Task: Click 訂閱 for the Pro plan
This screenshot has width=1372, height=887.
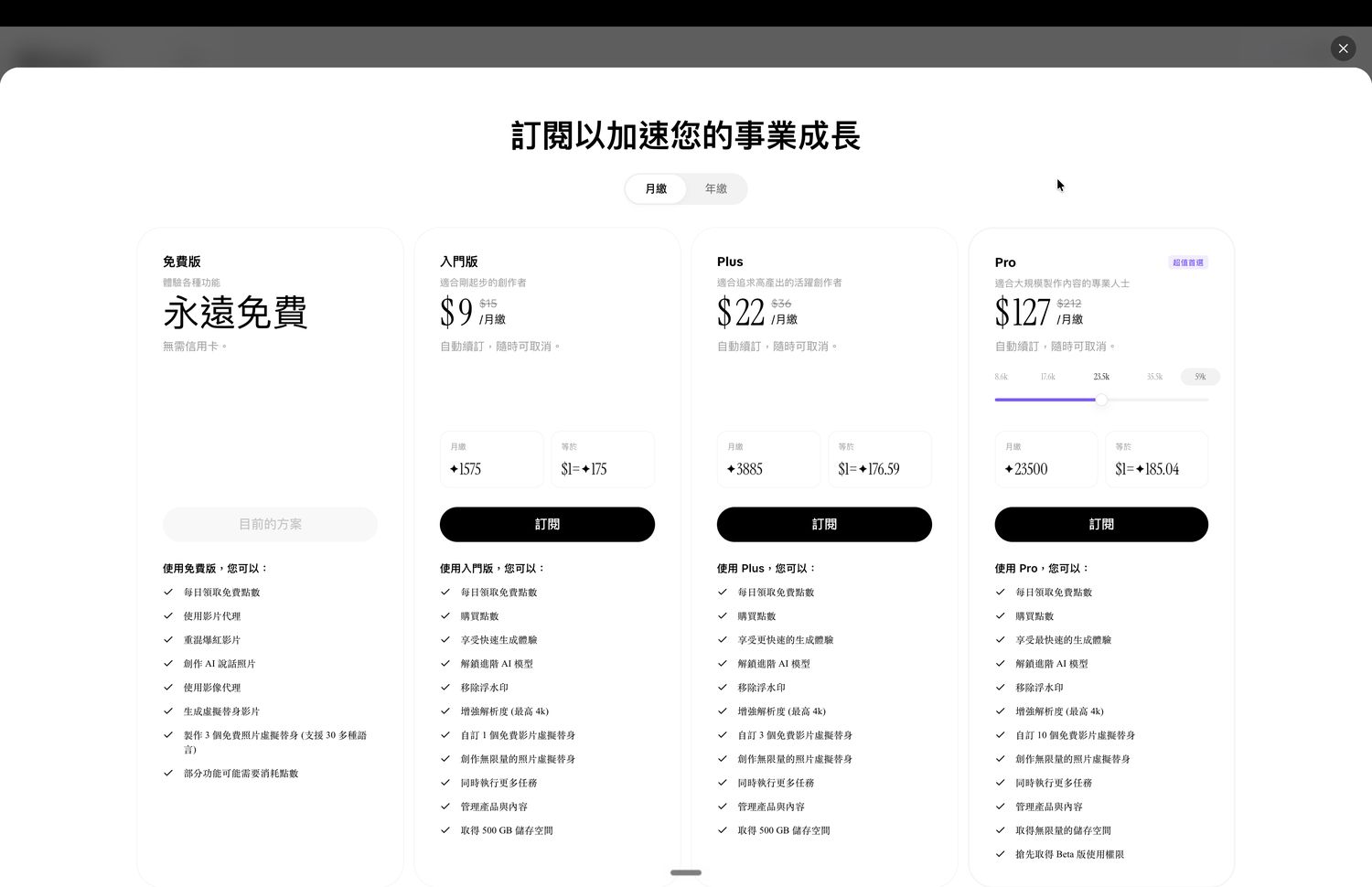Action: 1101,525
